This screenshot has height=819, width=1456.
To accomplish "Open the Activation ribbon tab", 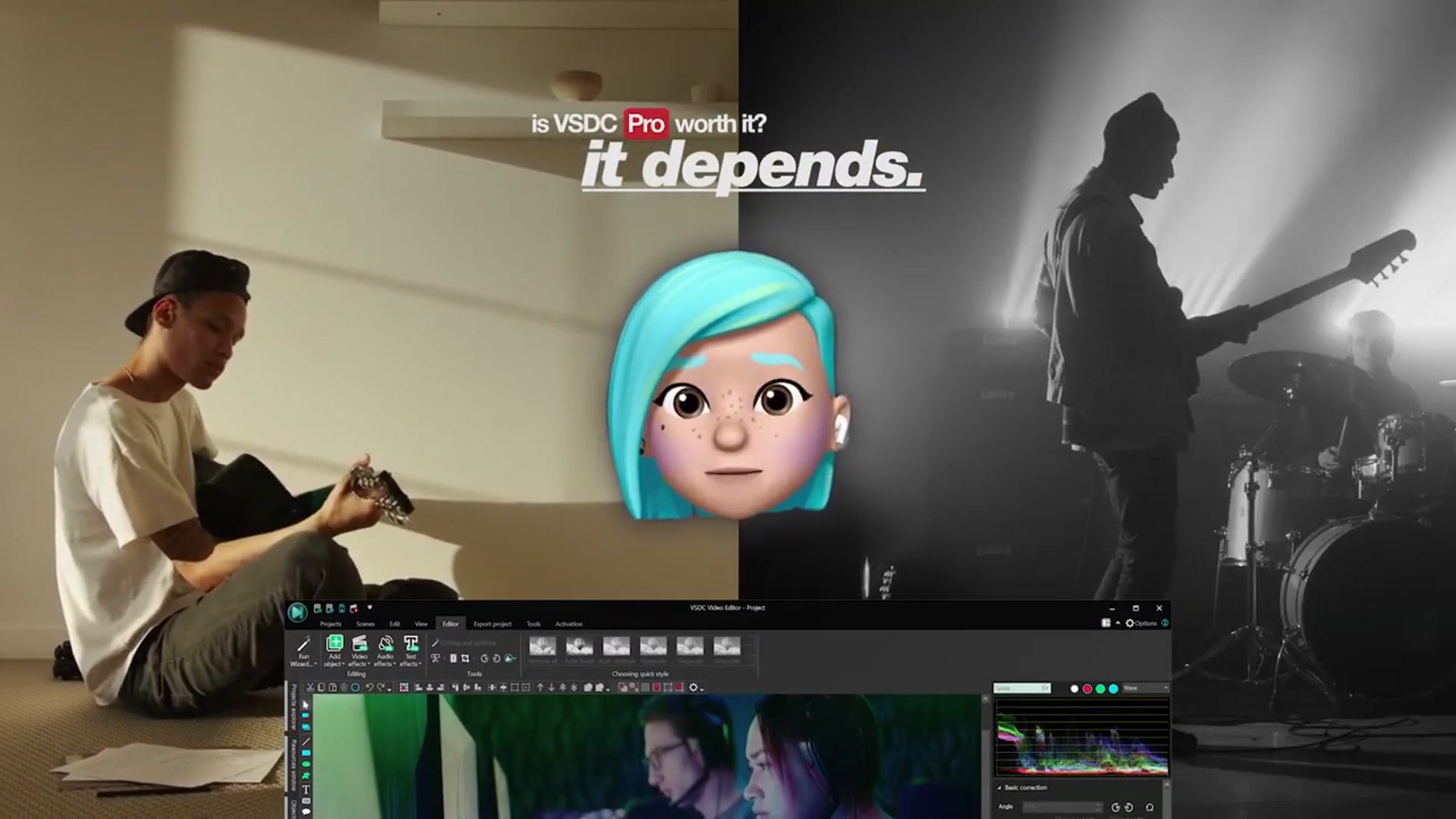I will [x=569, y=624].
